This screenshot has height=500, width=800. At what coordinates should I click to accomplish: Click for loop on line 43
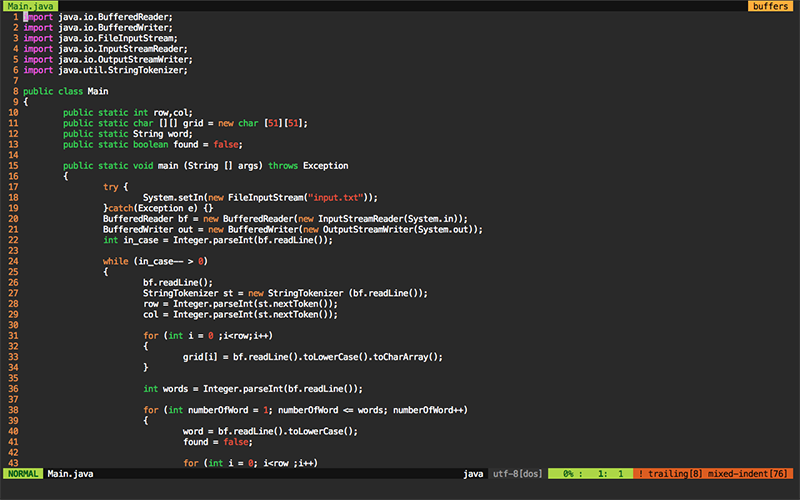250,463
